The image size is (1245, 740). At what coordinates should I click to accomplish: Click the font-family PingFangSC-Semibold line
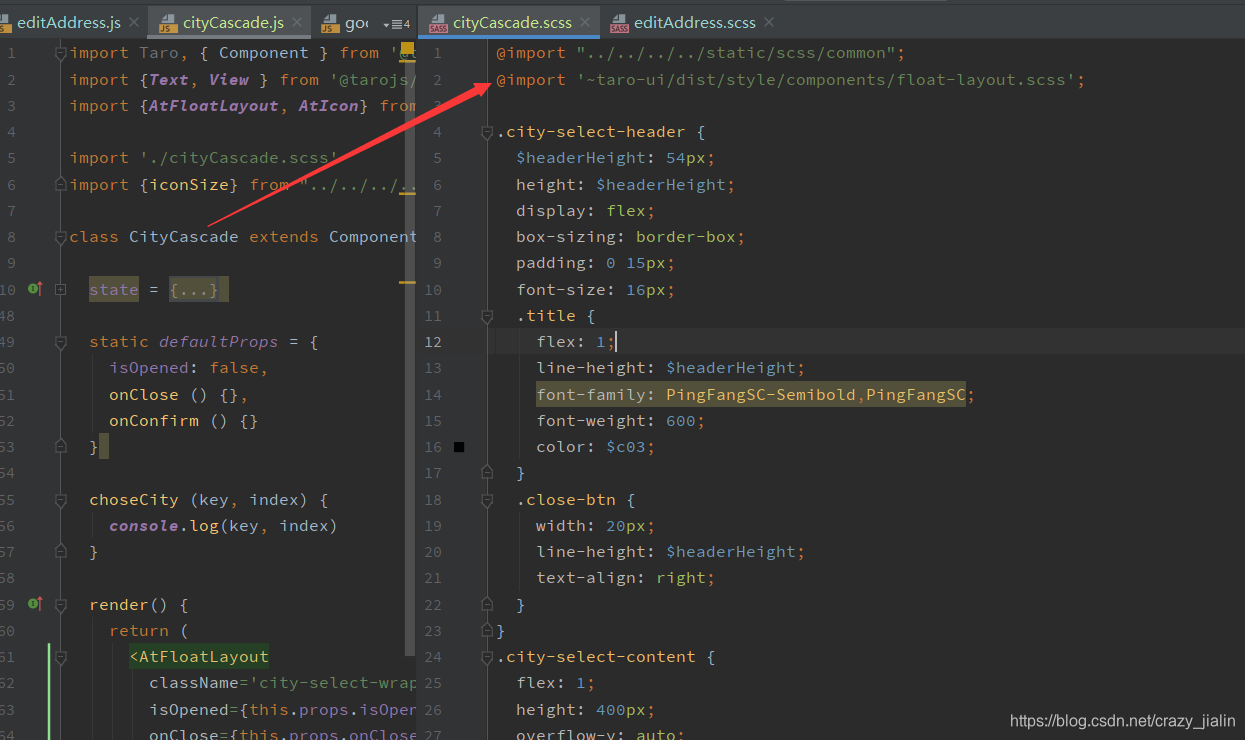click(755, 394)
